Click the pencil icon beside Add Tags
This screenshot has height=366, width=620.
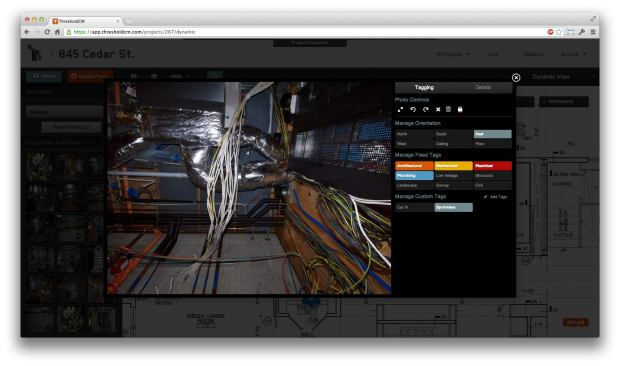point(485,197)
